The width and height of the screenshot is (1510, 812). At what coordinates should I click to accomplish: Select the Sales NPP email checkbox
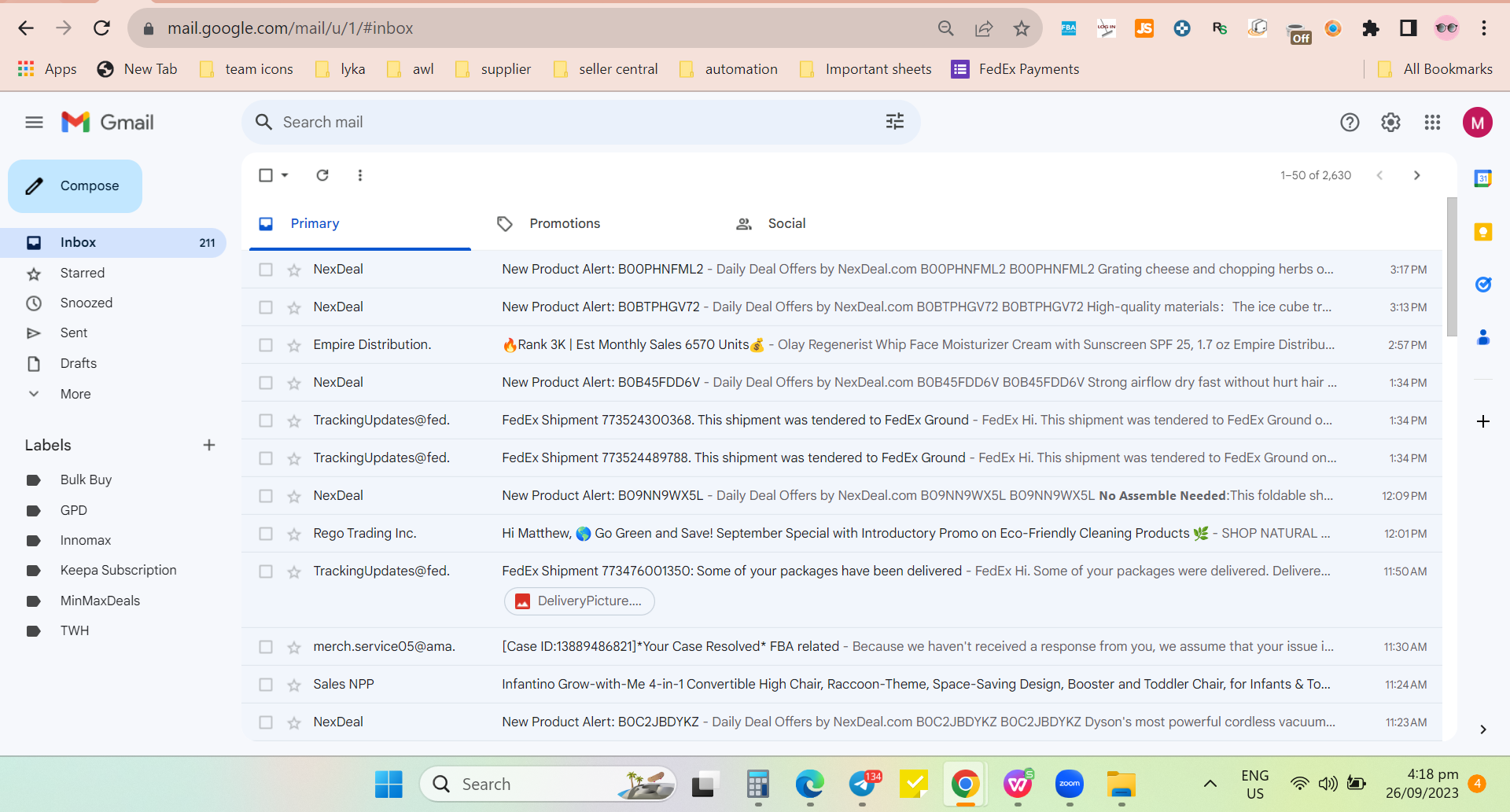click(266, 685)
